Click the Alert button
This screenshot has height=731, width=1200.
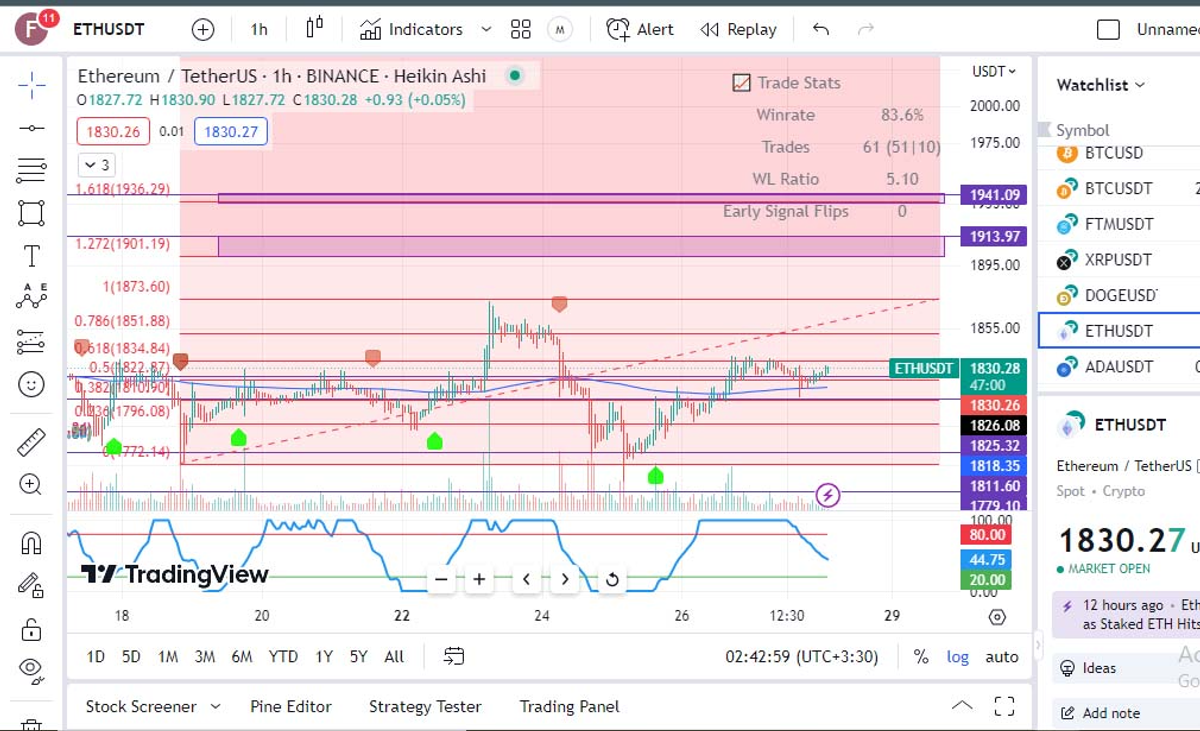(x=640, y=29)
